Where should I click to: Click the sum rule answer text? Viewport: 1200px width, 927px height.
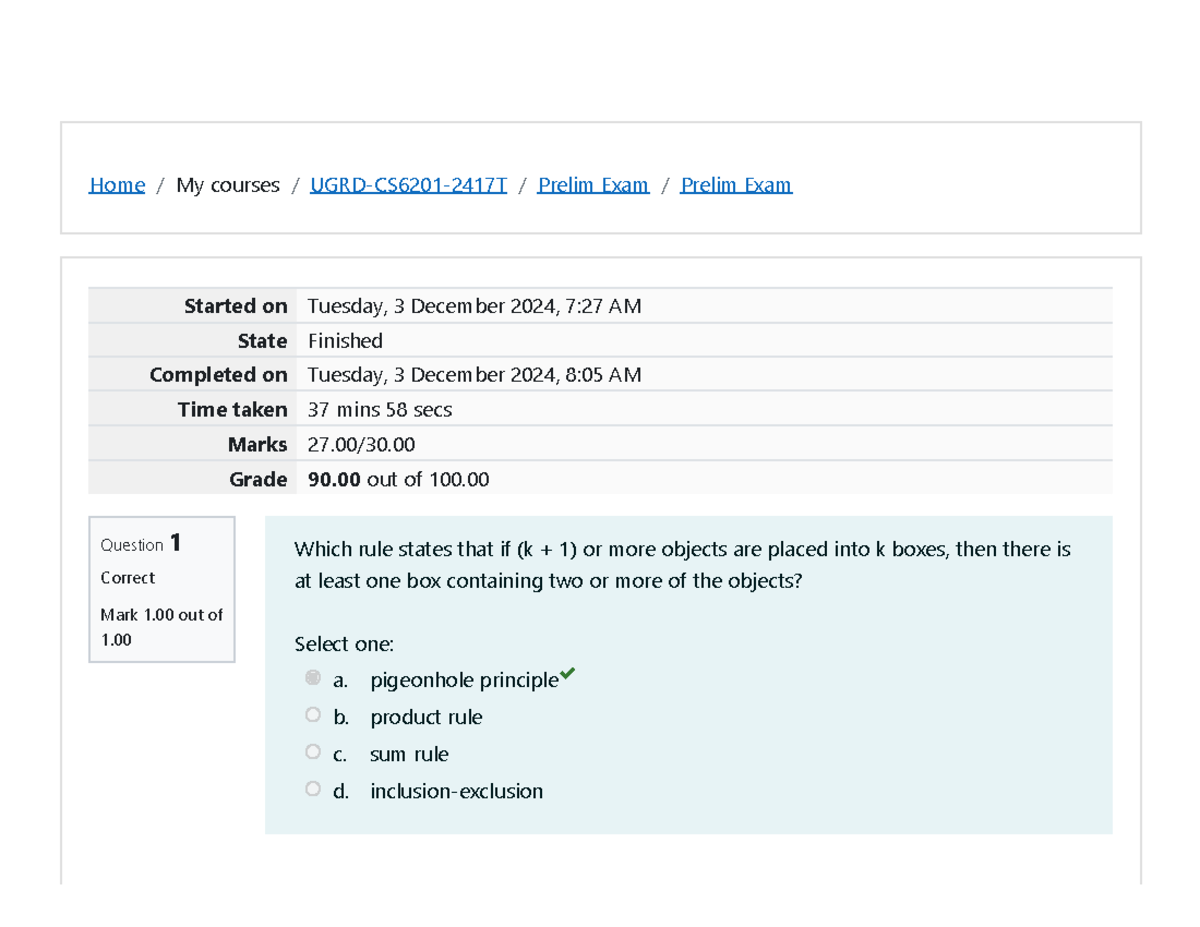(x=409, y=755)
